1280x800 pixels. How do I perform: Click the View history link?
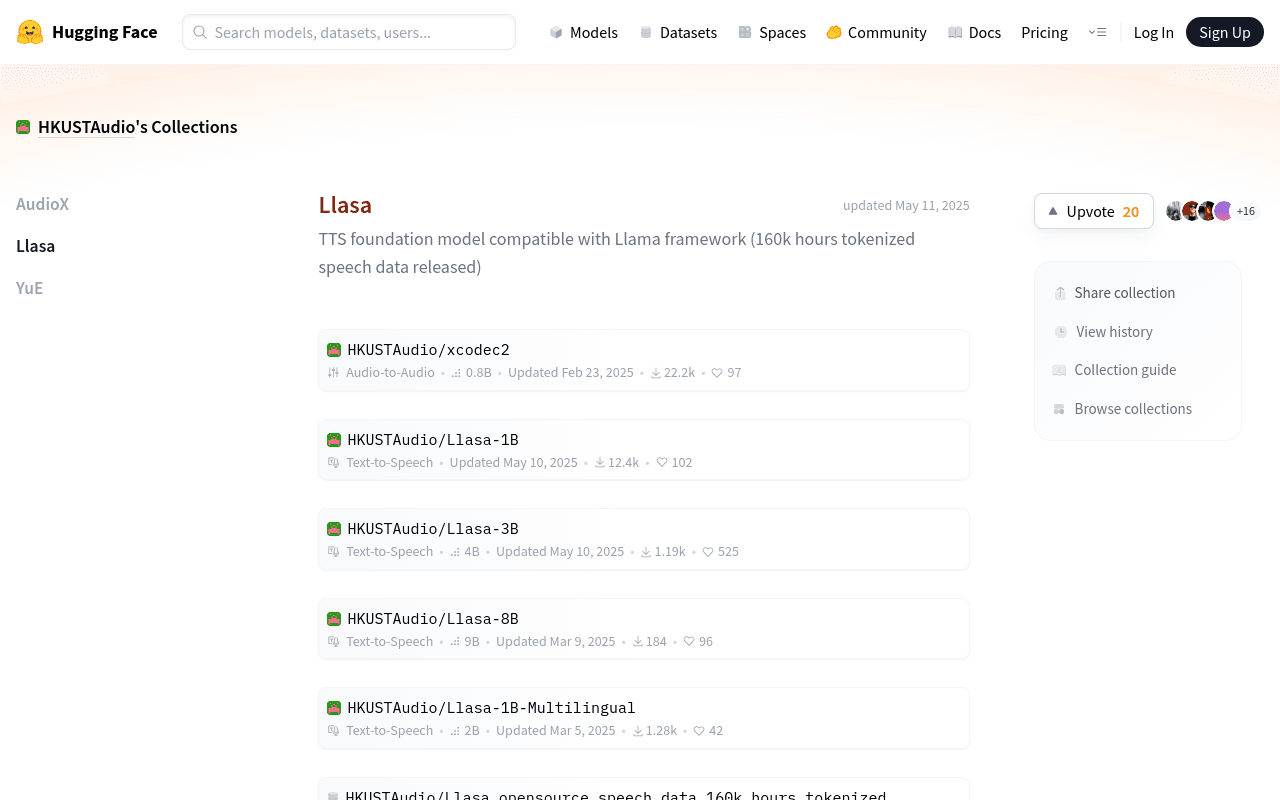click(1104, 332)
